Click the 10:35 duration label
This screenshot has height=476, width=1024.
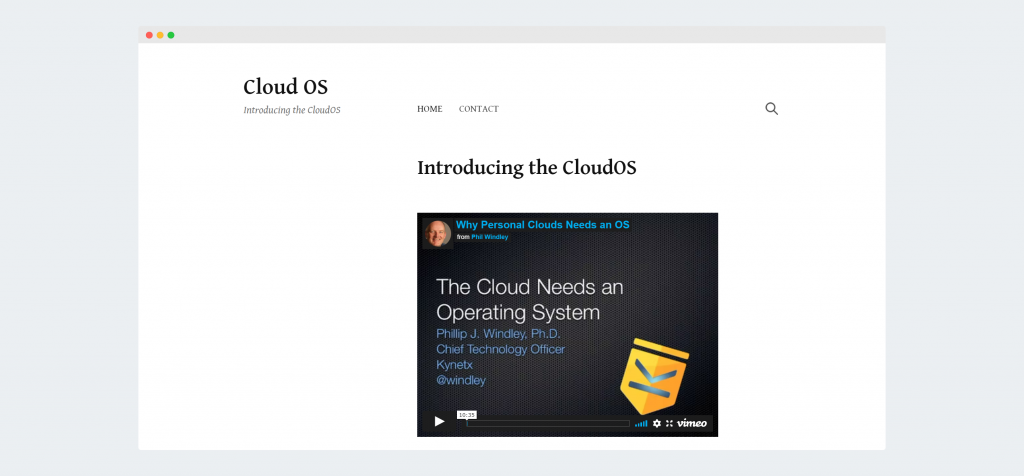pos(467,415)
